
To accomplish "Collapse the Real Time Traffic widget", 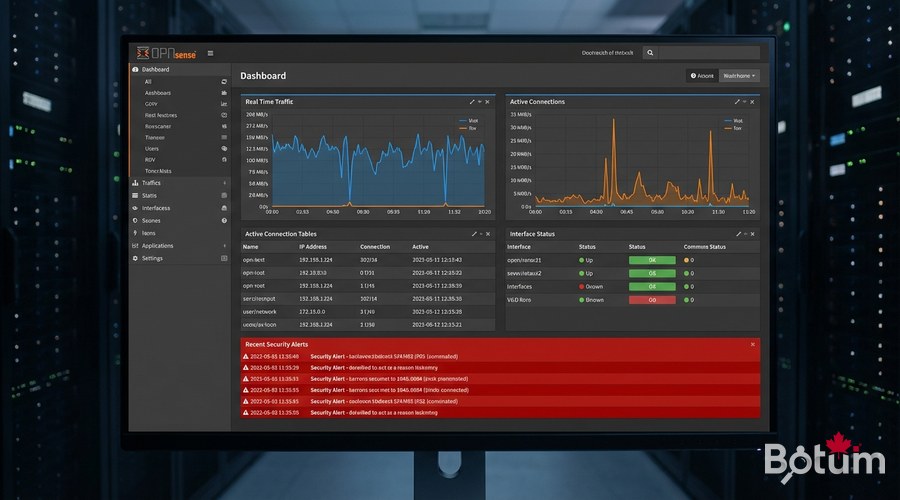I will pyautogui.click(x=480, y=102).
